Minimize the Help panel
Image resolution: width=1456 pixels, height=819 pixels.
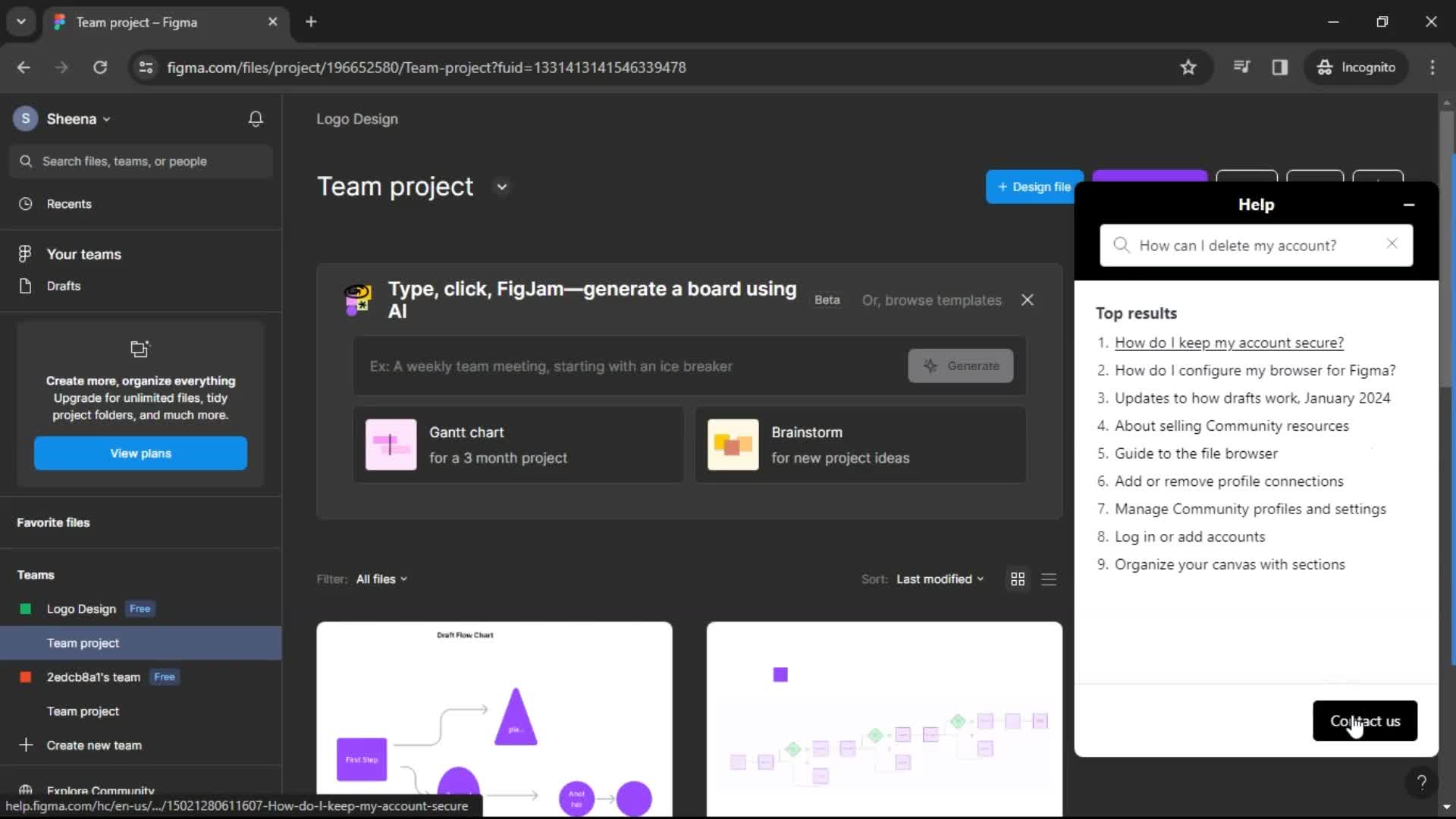pos(1409,205)
